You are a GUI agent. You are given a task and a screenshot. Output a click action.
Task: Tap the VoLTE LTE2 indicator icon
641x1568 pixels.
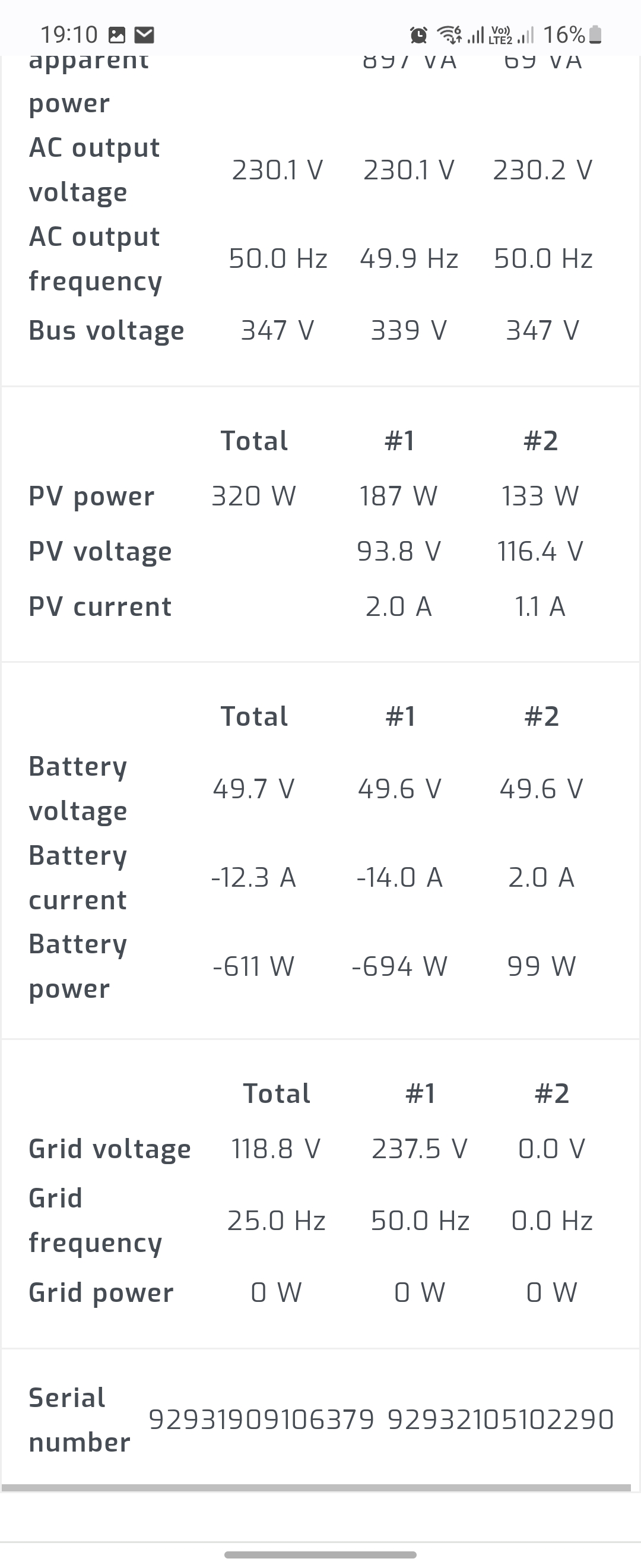(500, 35)
